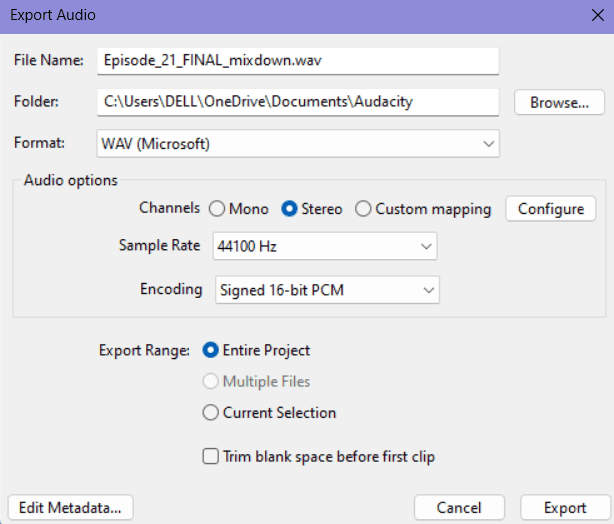The width and height of the screenshot is (614, 524).
Task: Click the Browse... folder button
Action: point(559,102)
